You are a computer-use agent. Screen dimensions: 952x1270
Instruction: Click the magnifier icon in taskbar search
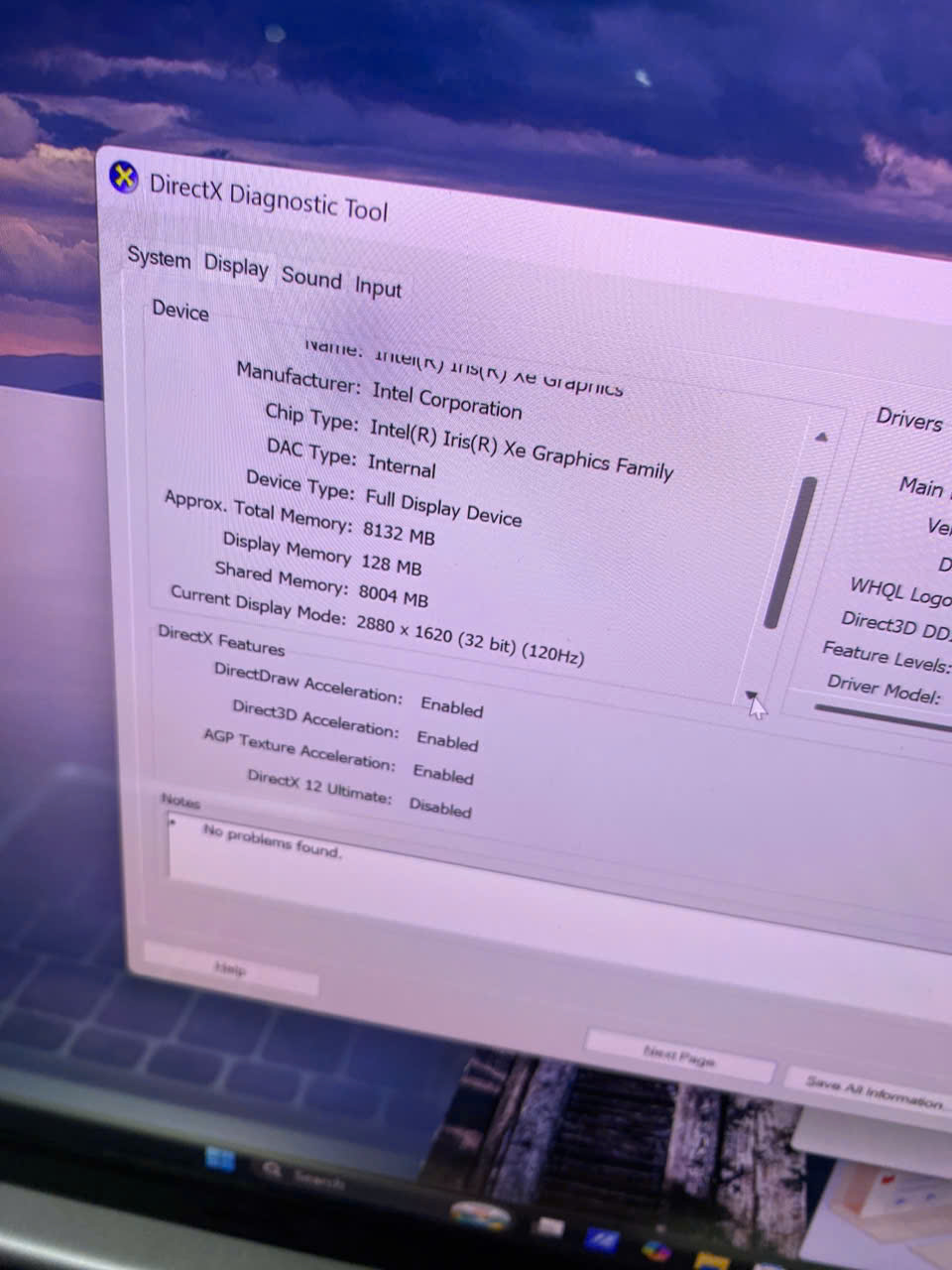(x=271, y=1171)
